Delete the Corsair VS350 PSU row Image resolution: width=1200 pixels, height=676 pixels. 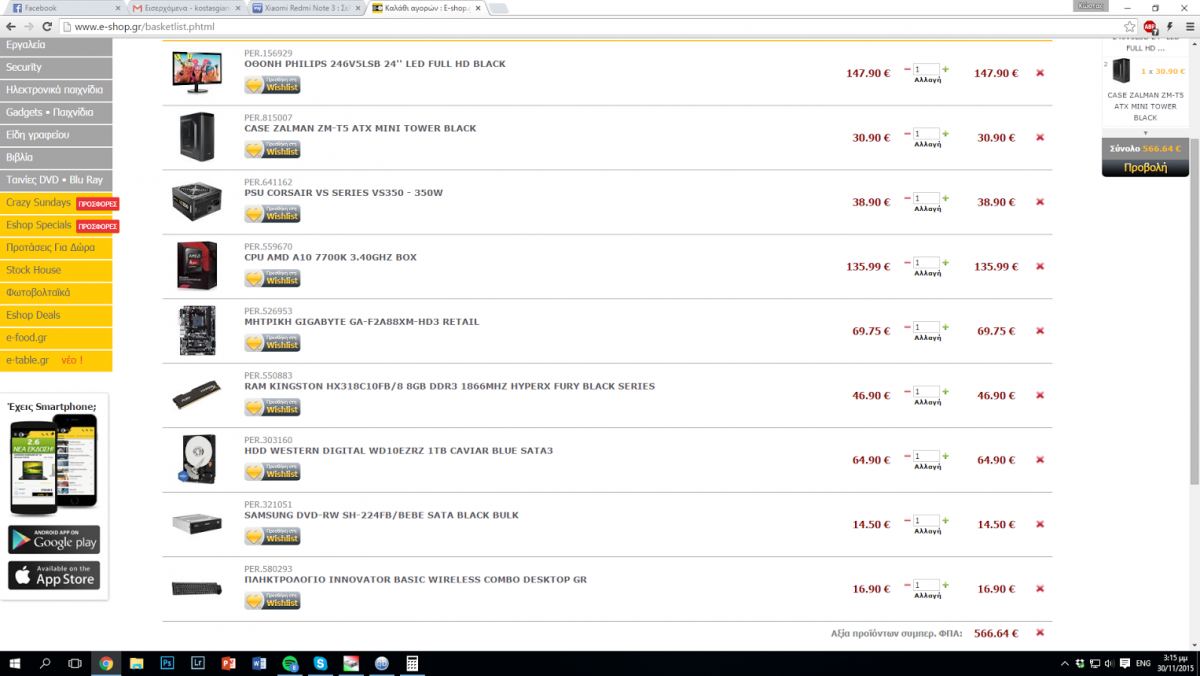[x=1040, y=202]
